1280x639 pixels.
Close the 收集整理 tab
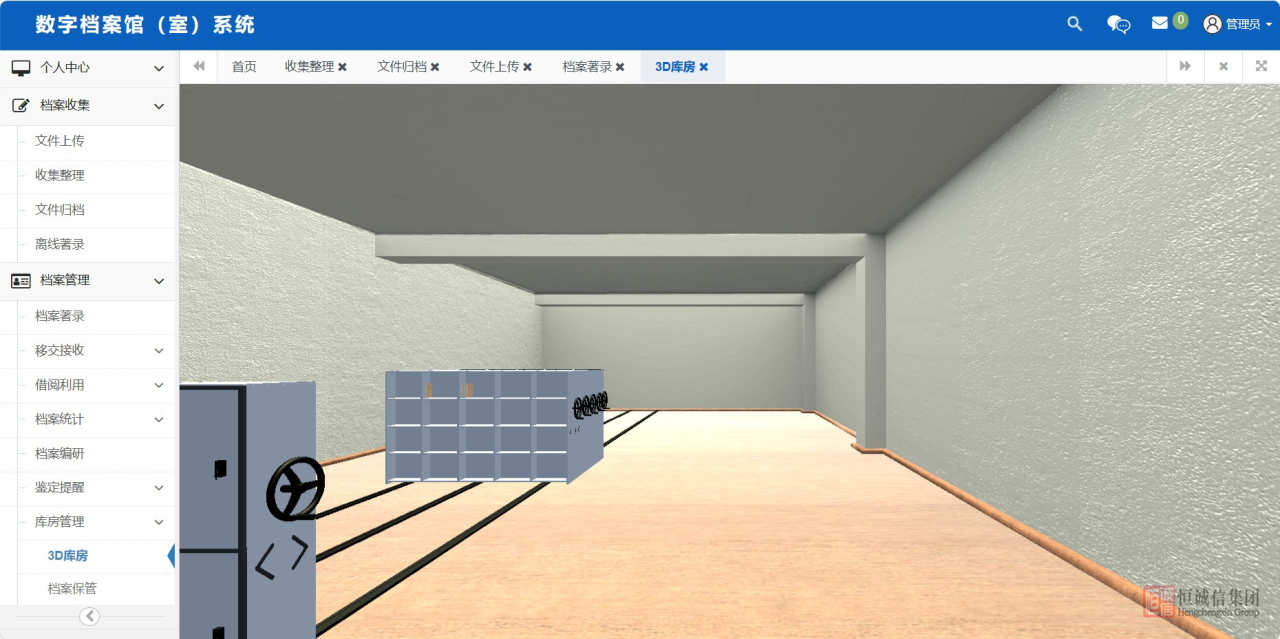coord(342,67)
